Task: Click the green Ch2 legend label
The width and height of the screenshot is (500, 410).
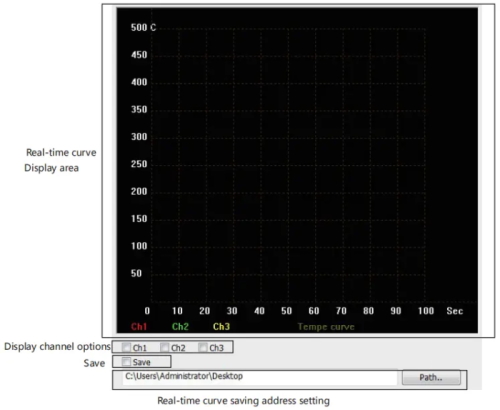Action: pos(180,326)
